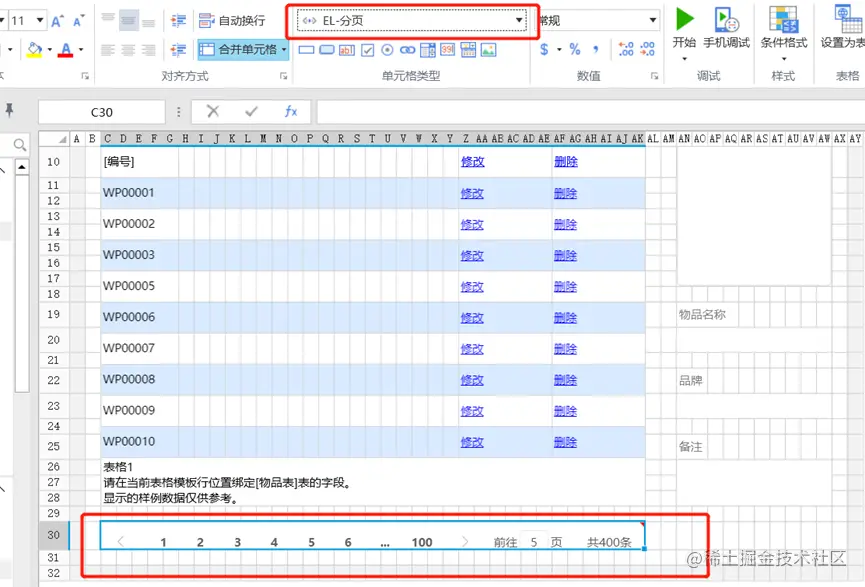Click 删除 link in the WP00001 row

pos(565,193)
